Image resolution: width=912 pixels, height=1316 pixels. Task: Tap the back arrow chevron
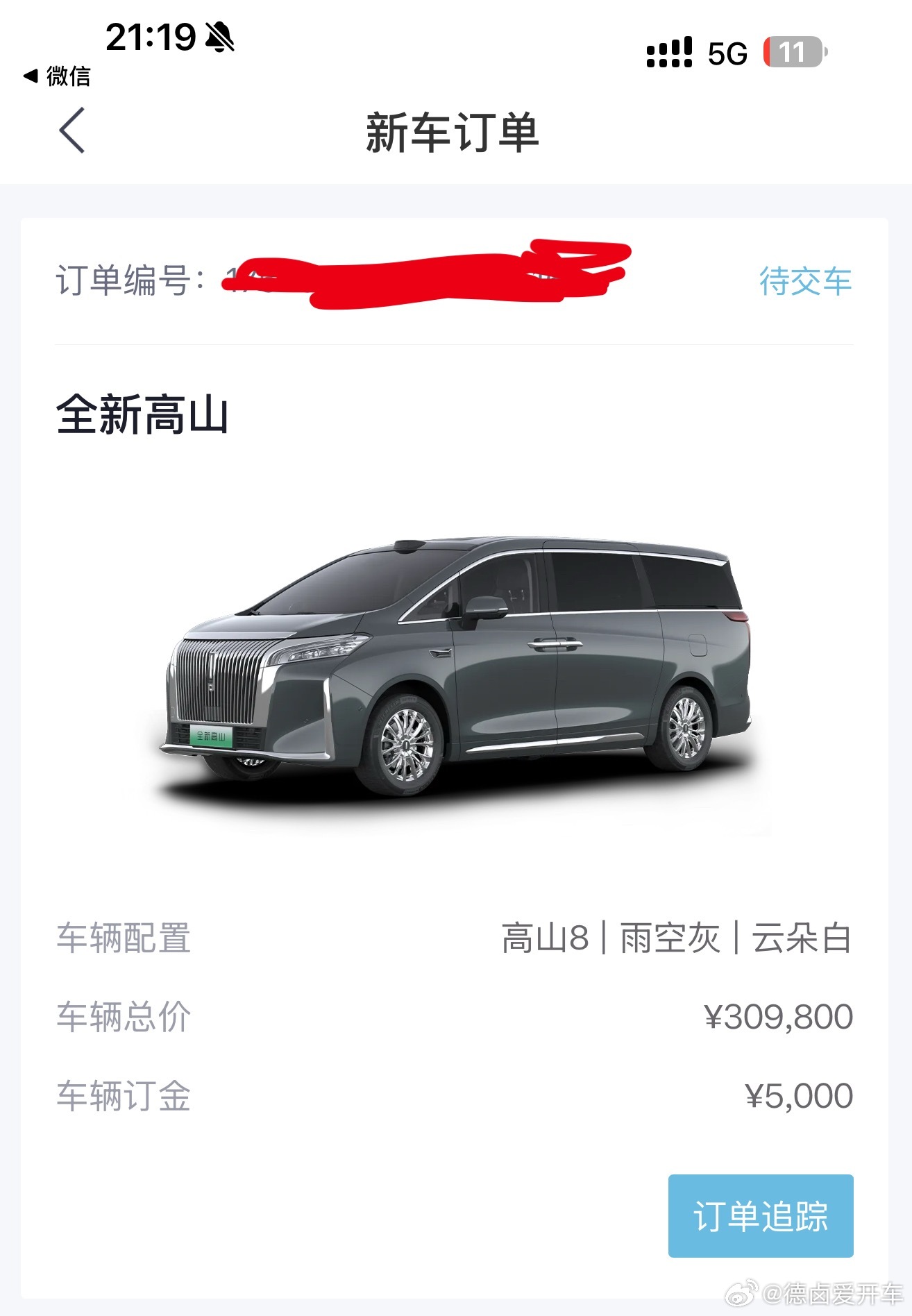tap(71, 130)
